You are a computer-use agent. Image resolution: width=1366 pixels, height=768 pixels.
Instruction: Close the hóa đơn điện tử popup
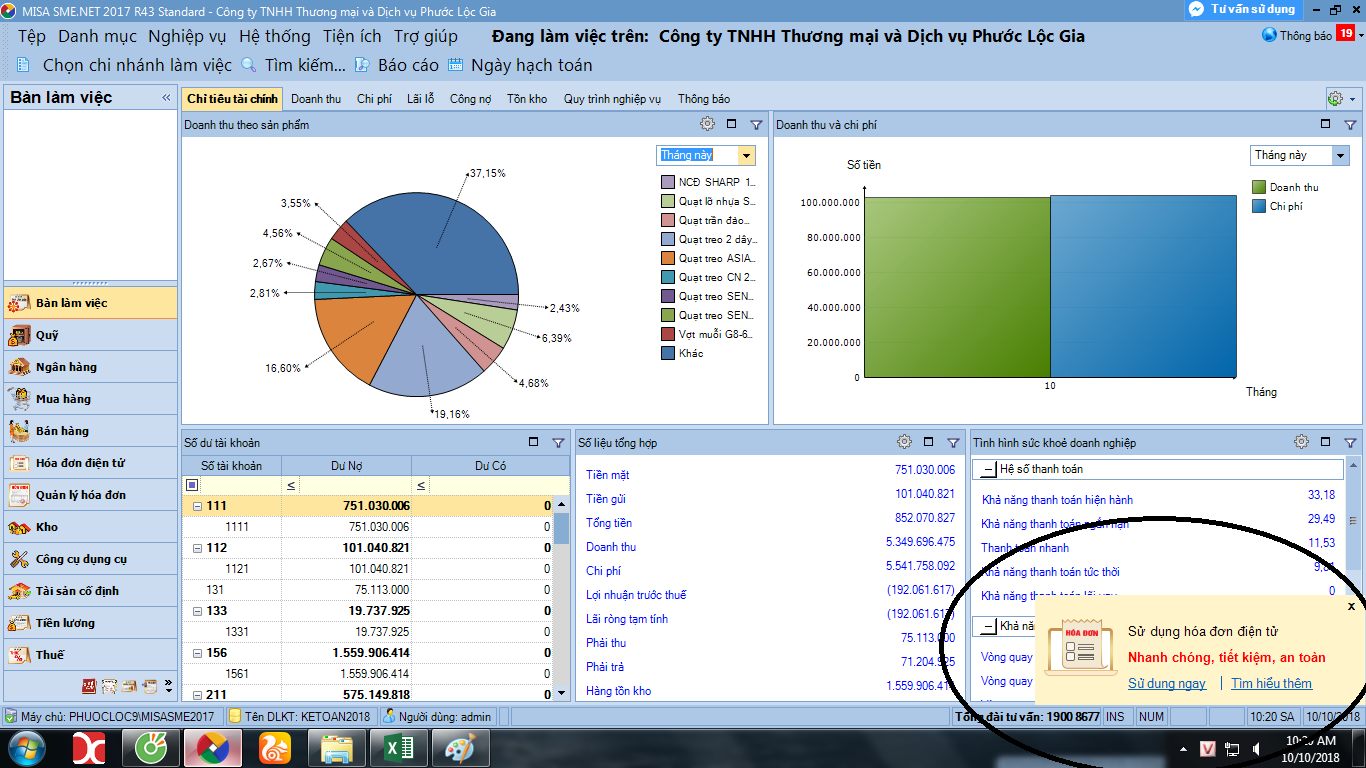(1351, 606)
